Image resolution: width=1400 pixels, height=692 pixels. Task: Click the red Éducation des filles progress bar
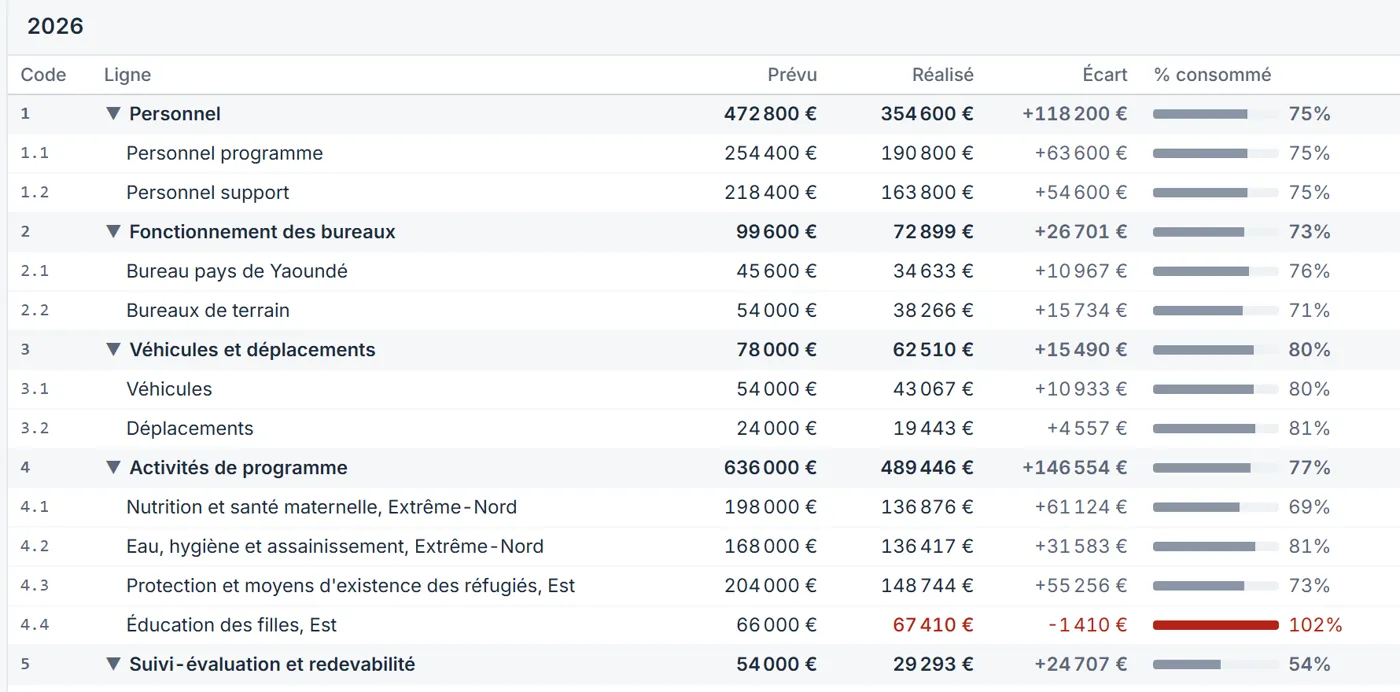tap(1216, 625)
